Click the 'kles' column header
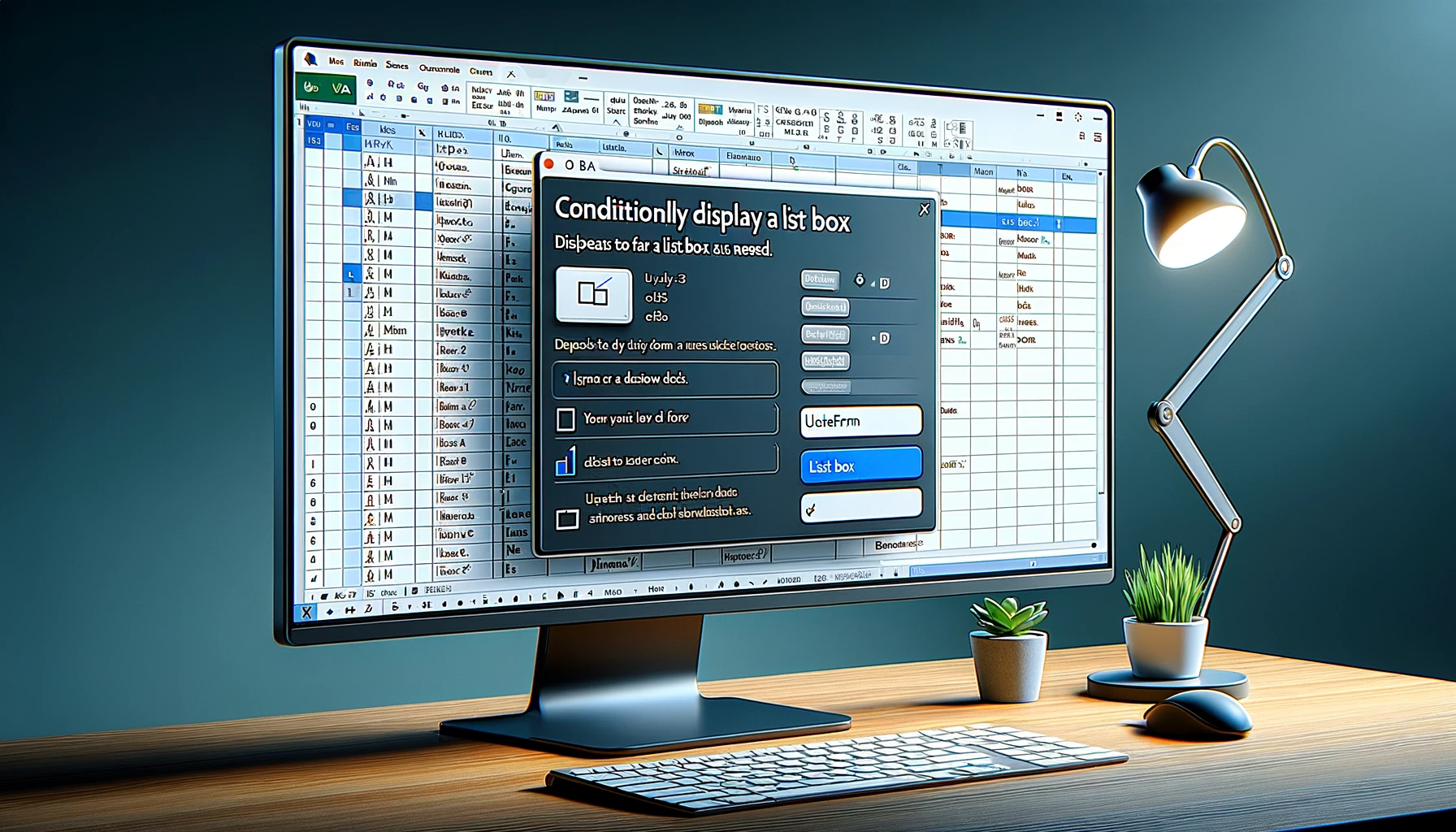Screen dimensions: 1456x832 point(388,130)
